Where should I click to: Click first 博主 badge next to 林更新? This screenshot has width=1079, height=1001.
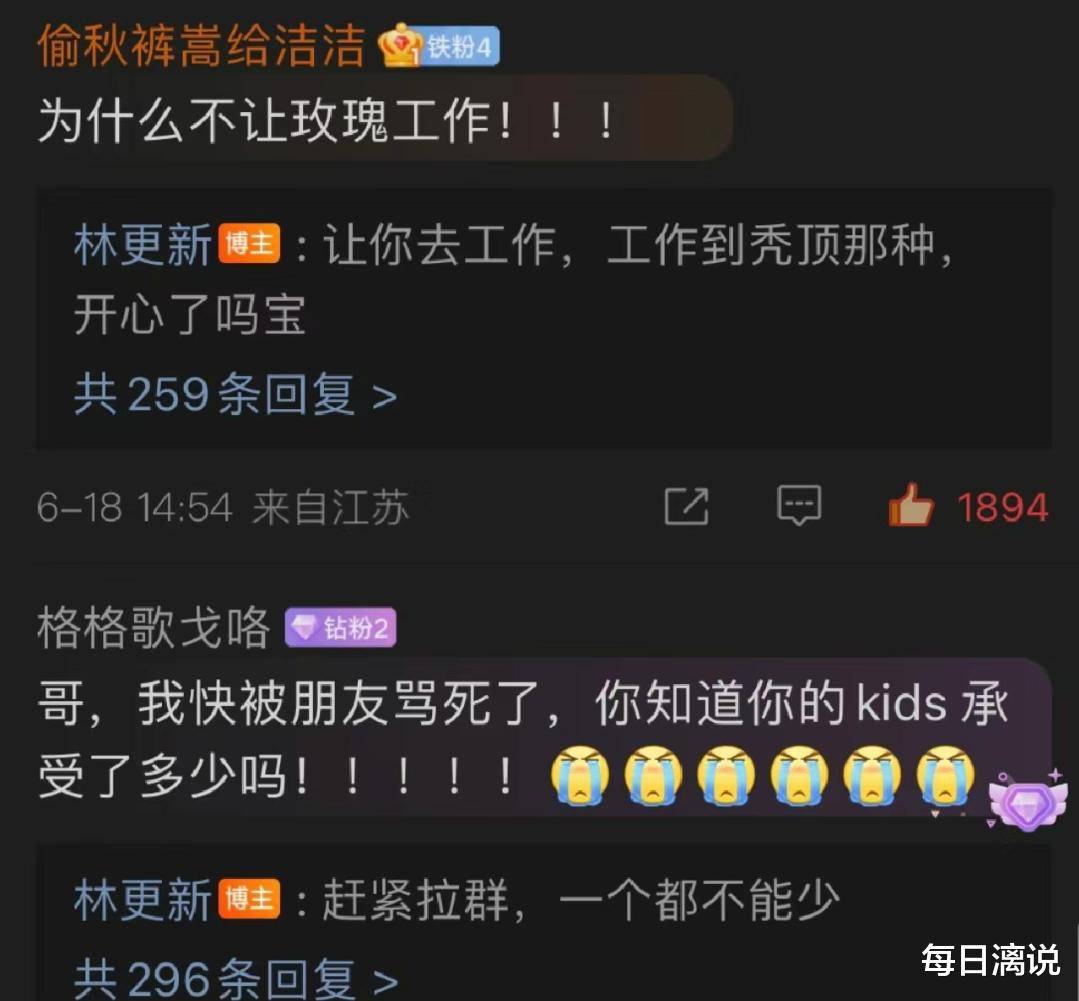click(x=249, y=244)
